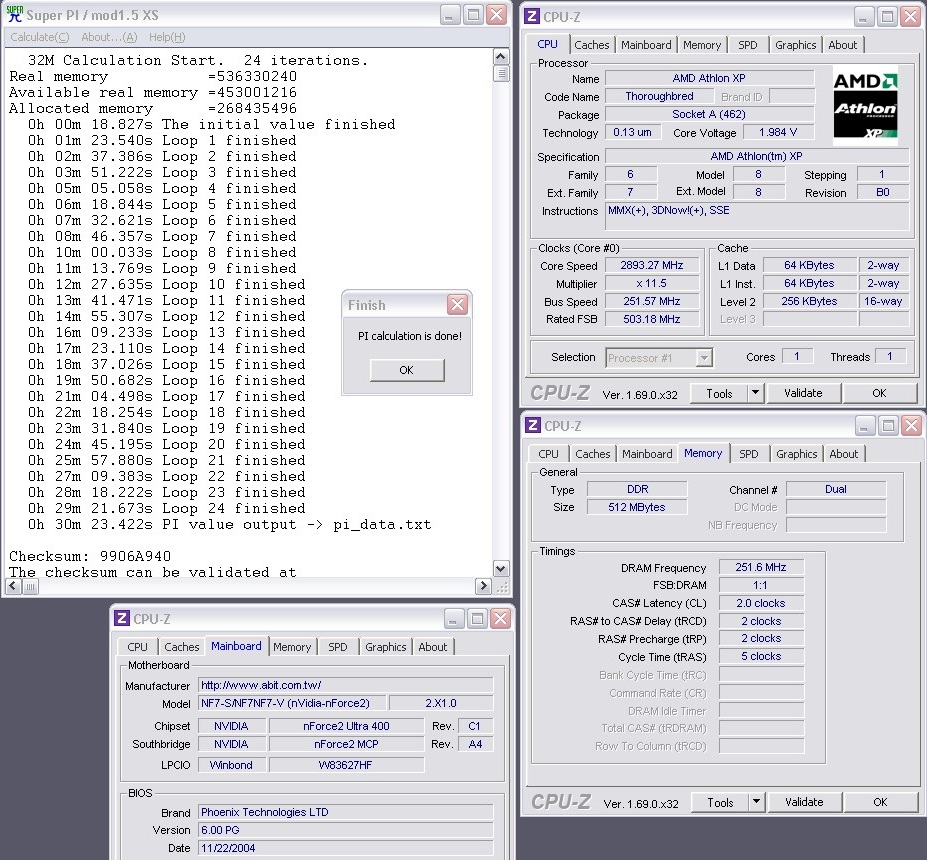The height and width of the screenshot is (860, 927).
Task: Click OK in the Finish dialog
Action: tap(407, 370)
